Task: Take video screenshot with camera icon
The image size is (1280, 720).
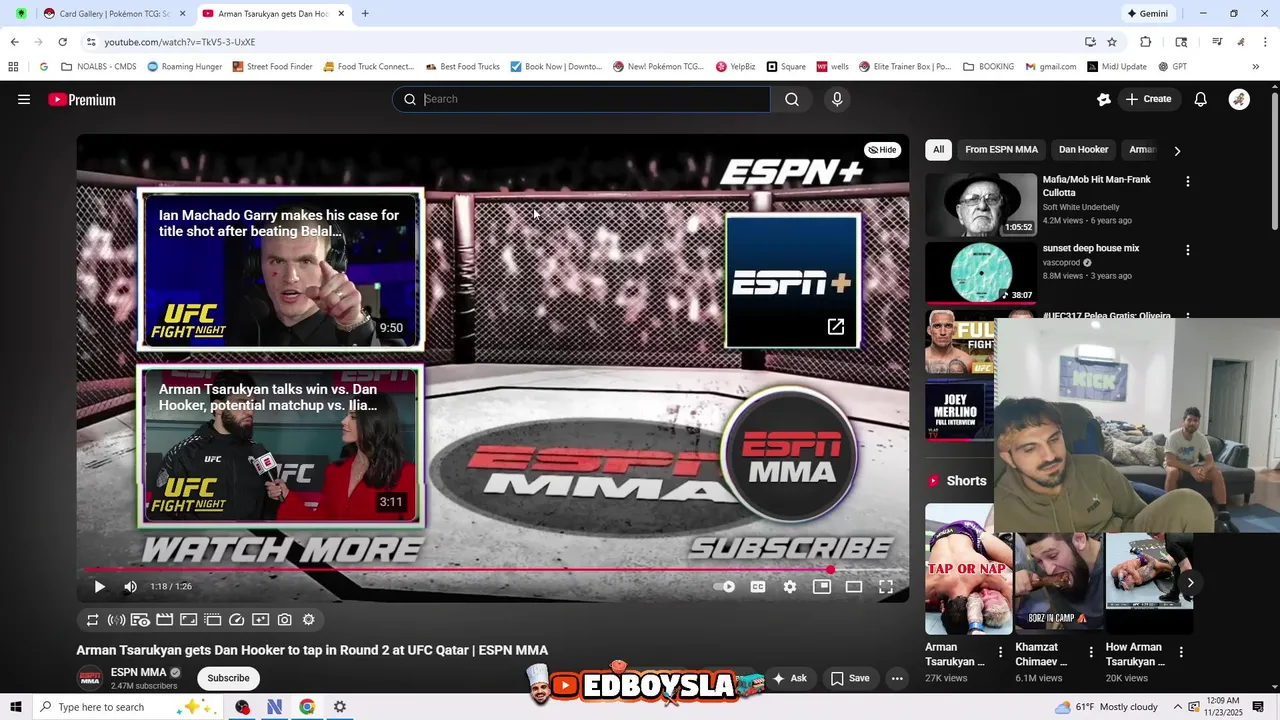Action: (285, 620)
